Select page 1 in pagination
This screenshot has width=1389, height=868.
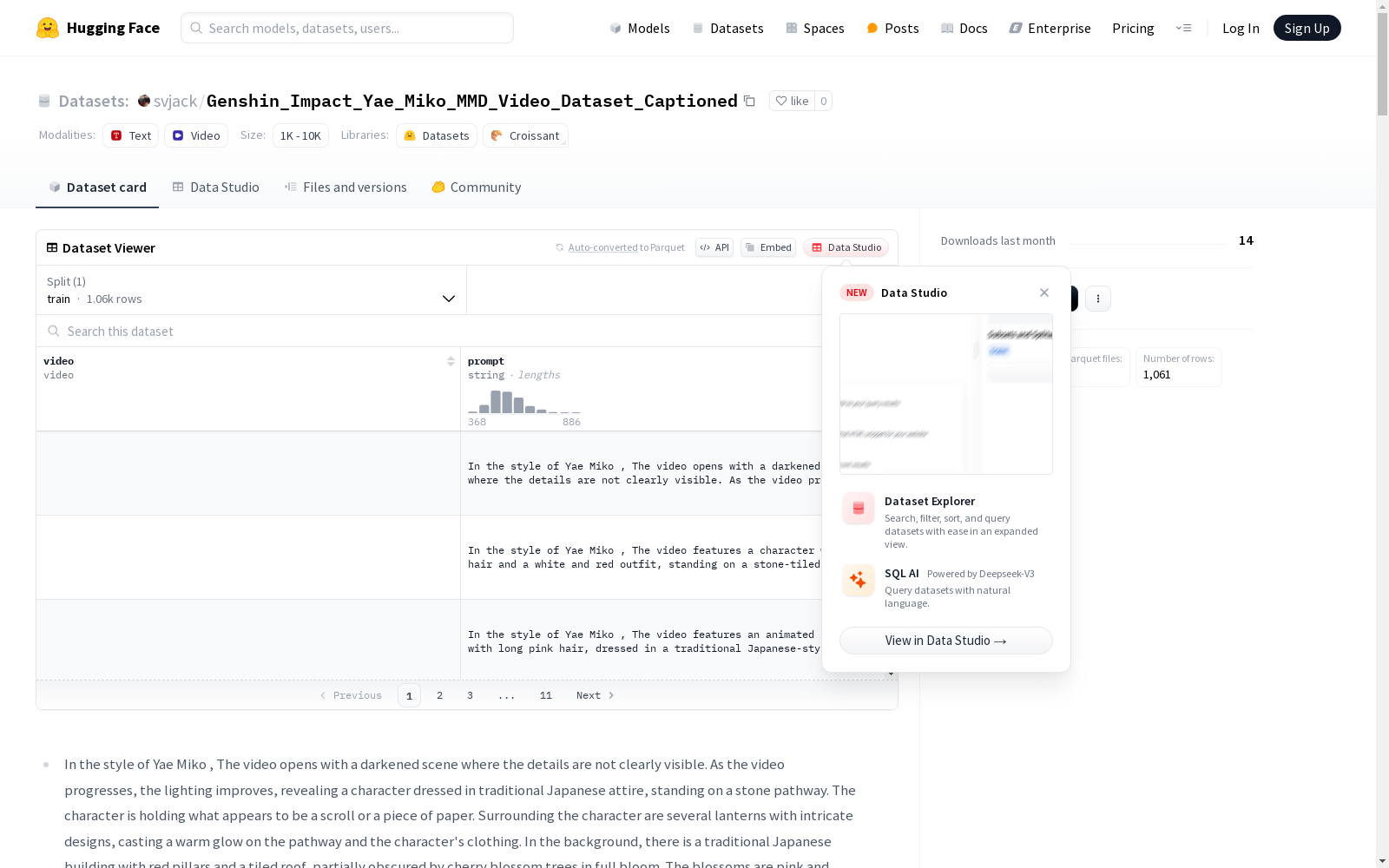pos(410,695)
